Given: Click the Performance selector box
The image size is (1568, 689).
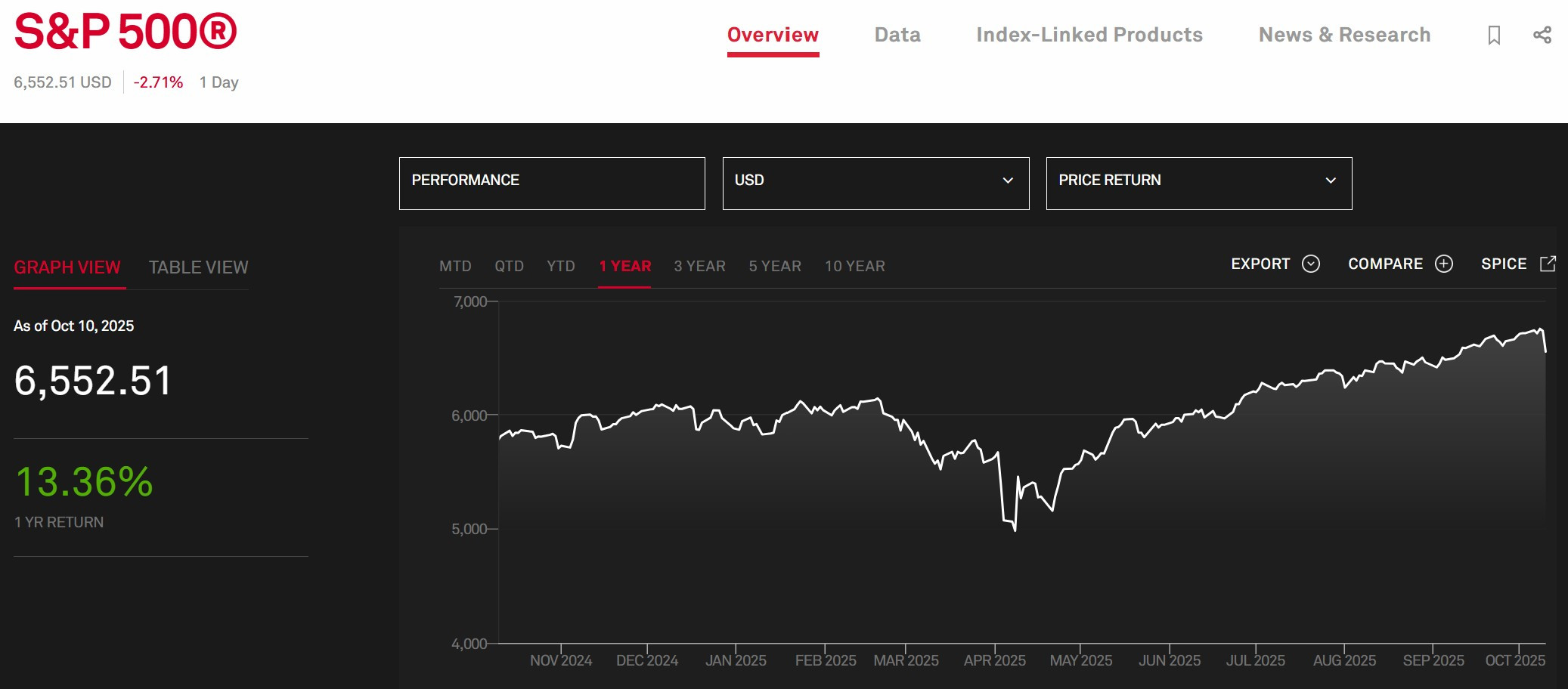Looking at the screenshot, I should tap(552, 184).
